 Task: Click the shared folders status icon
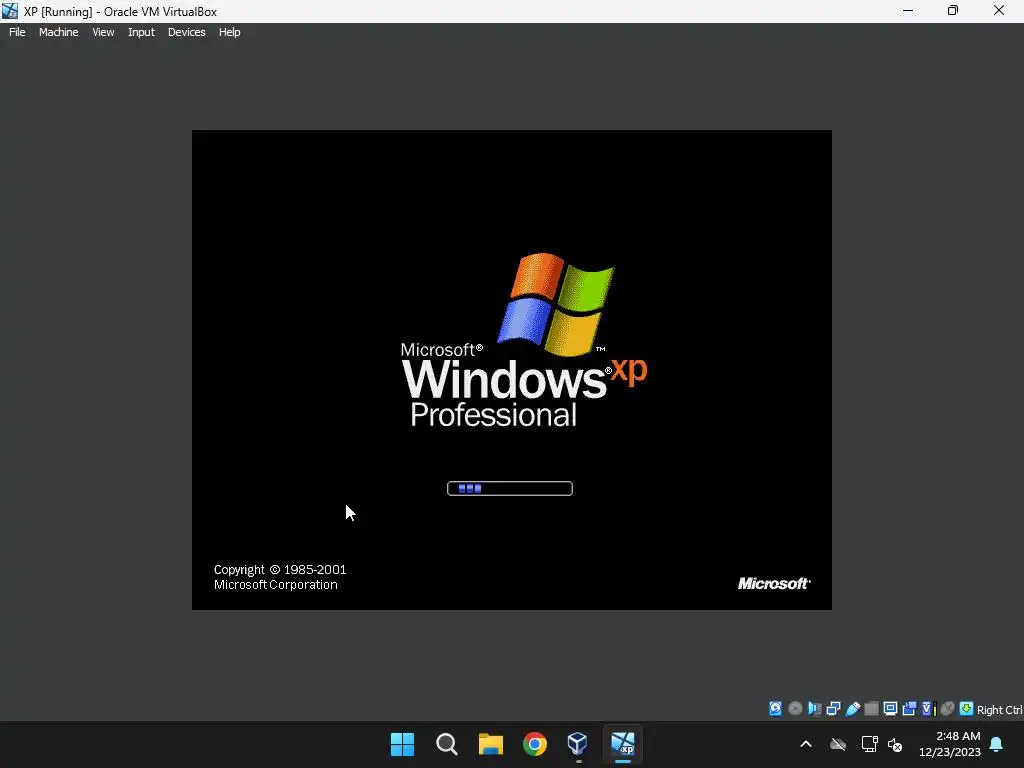point(871,709)
